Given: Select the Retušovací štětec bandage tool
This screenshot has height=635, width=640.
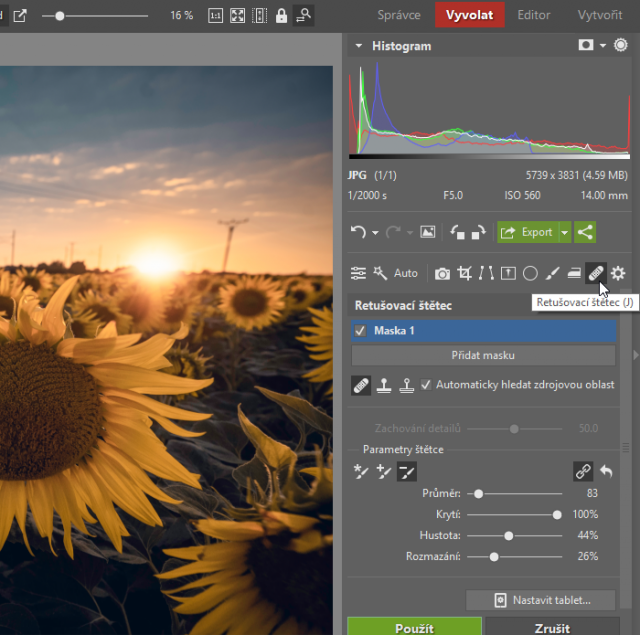Looking at the screenshot, I should click(596, 273).
